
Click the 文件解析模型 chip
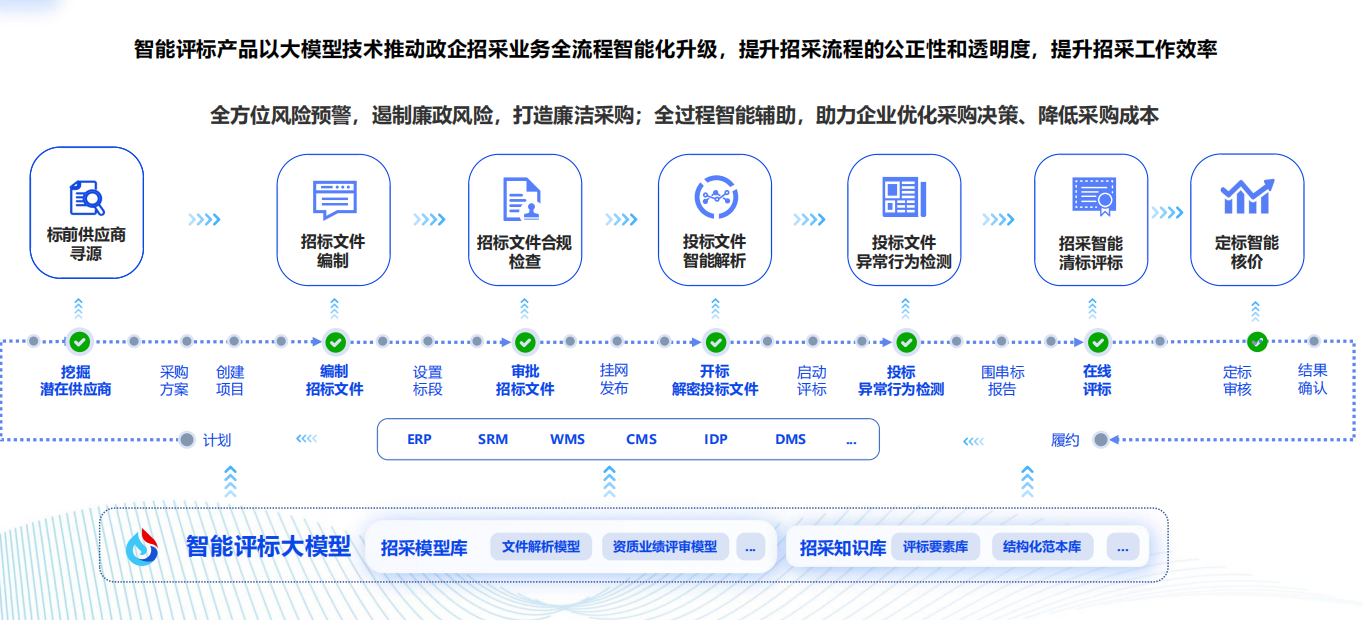[541, 547]
